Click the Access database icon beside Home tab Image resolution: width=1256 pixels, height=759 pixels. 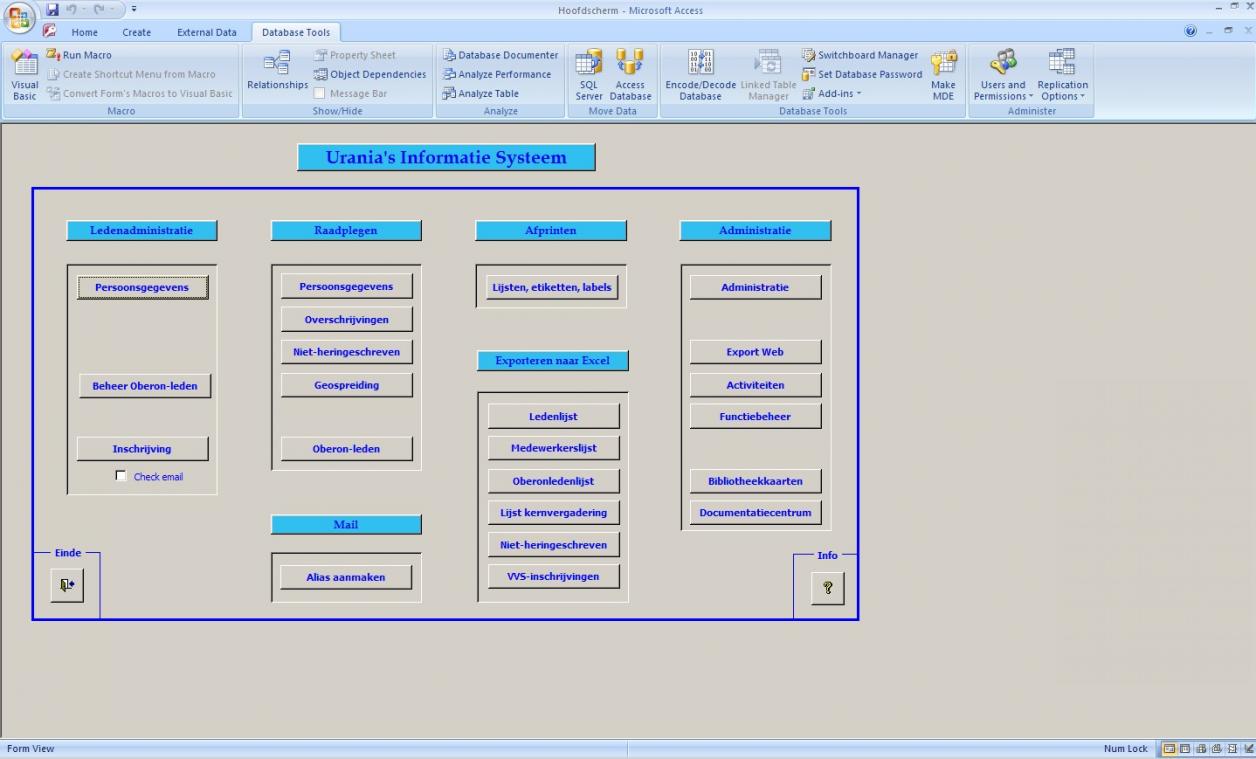point(49,31)
